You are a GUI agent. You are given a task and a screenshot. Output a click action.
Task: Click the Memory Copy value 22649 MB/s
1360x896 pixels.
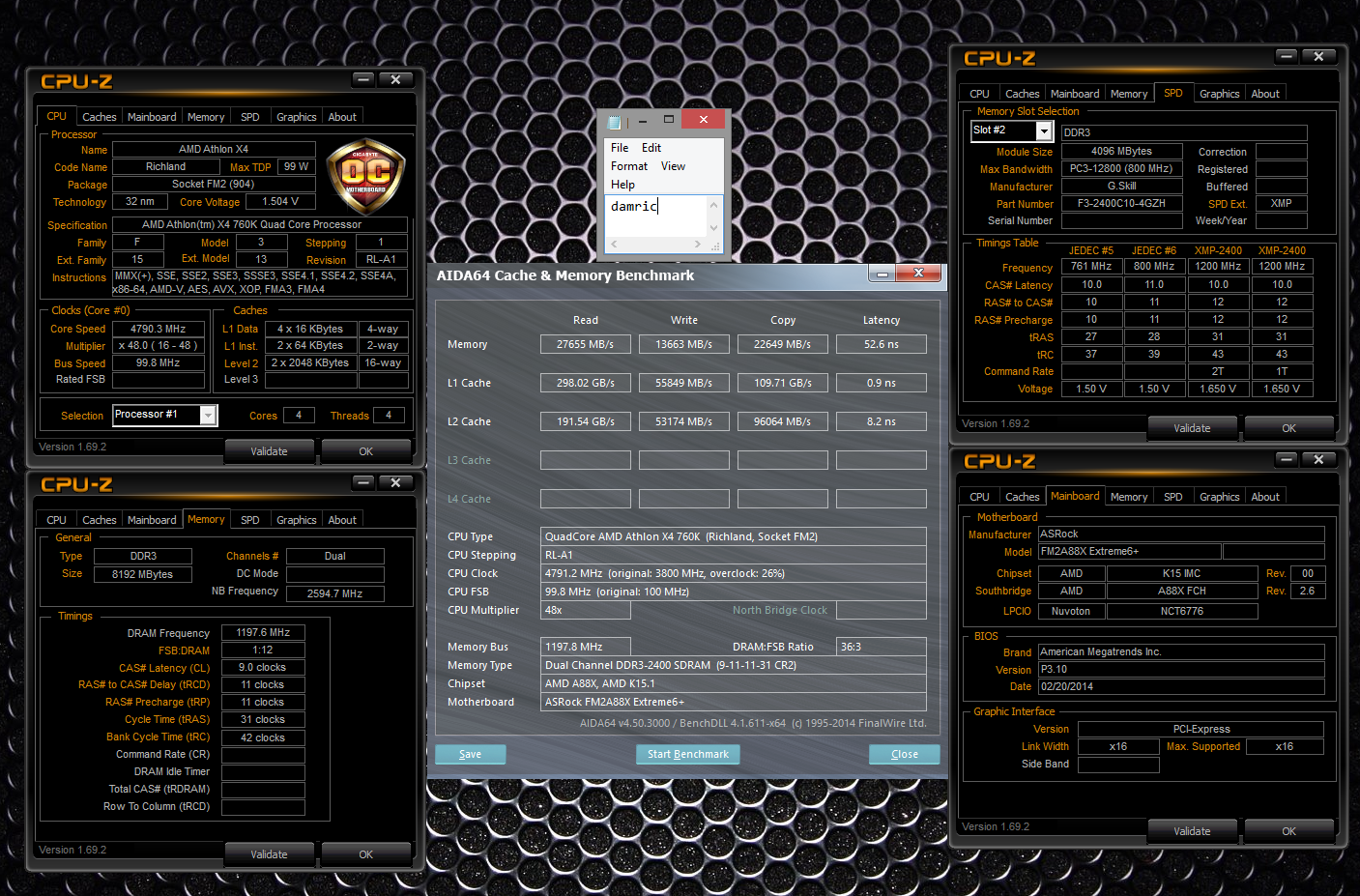(x=782, y=344)
